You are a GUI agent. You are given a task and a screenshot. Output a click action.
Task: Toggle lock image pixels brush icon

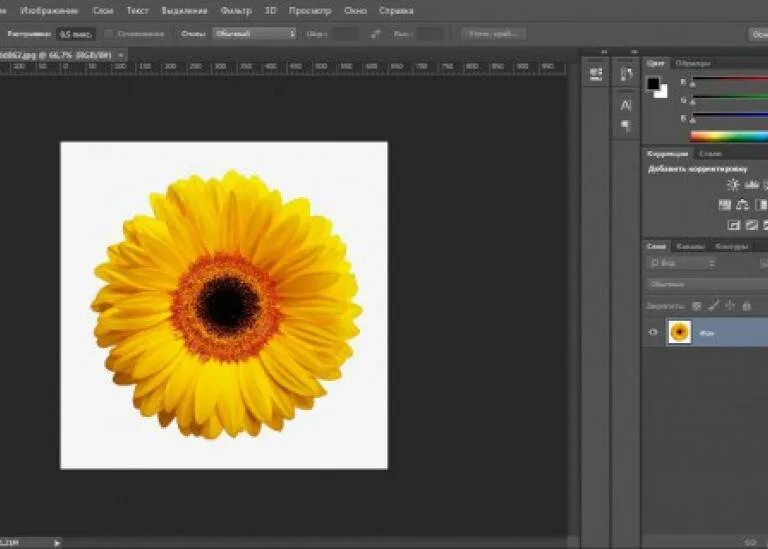[x=714, y=306]
